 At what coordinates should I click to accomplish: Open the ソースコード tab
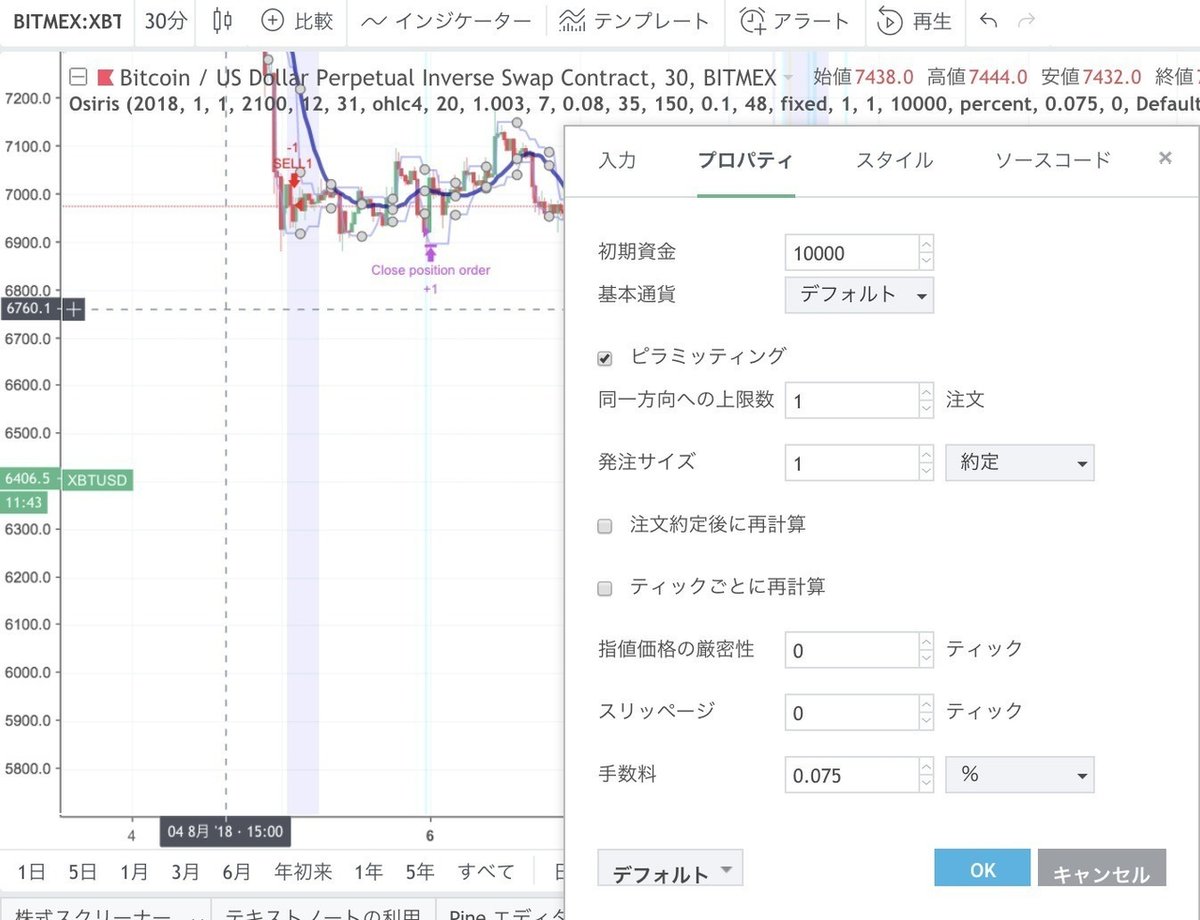pos(1049,159)
